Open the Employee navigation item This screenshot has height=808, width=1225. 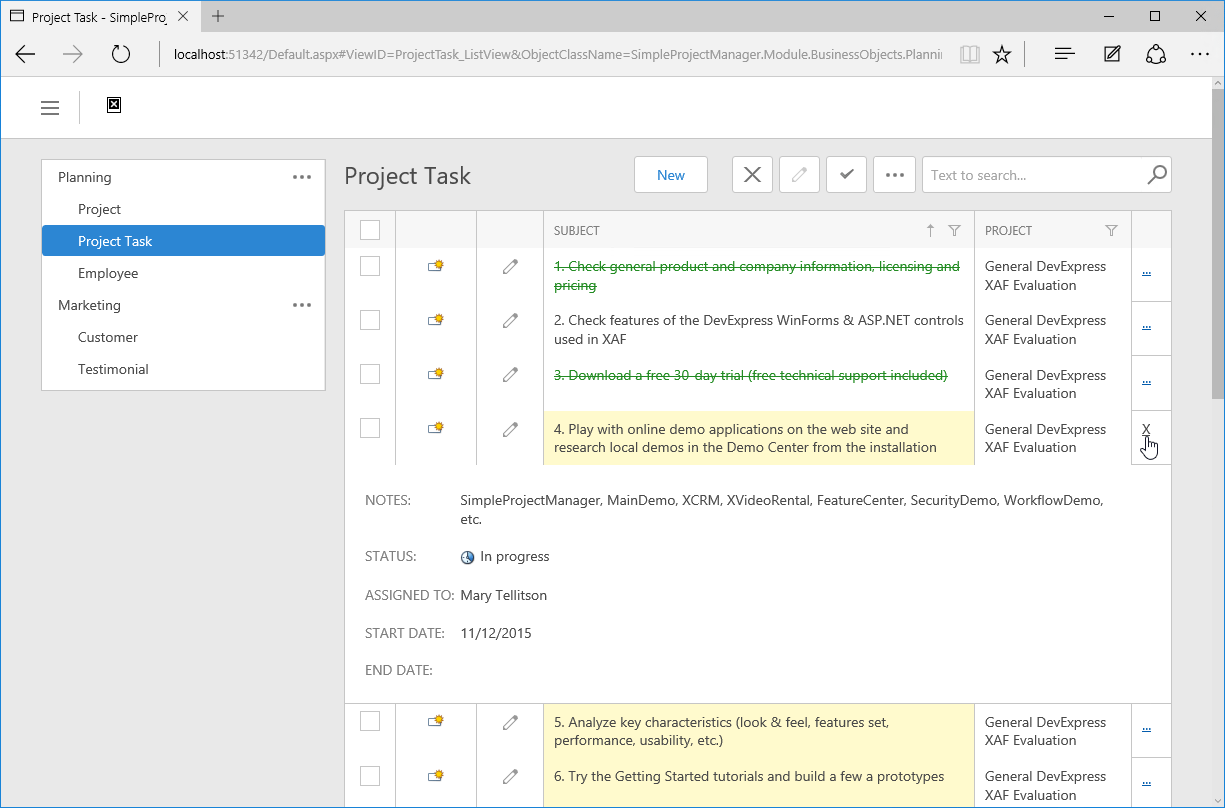point(108,273)
